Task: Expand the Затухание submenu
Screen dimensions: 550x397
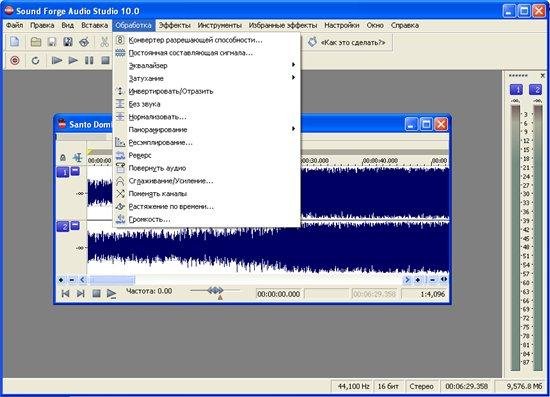Action: pyautogui.click(x=207, y=78)
